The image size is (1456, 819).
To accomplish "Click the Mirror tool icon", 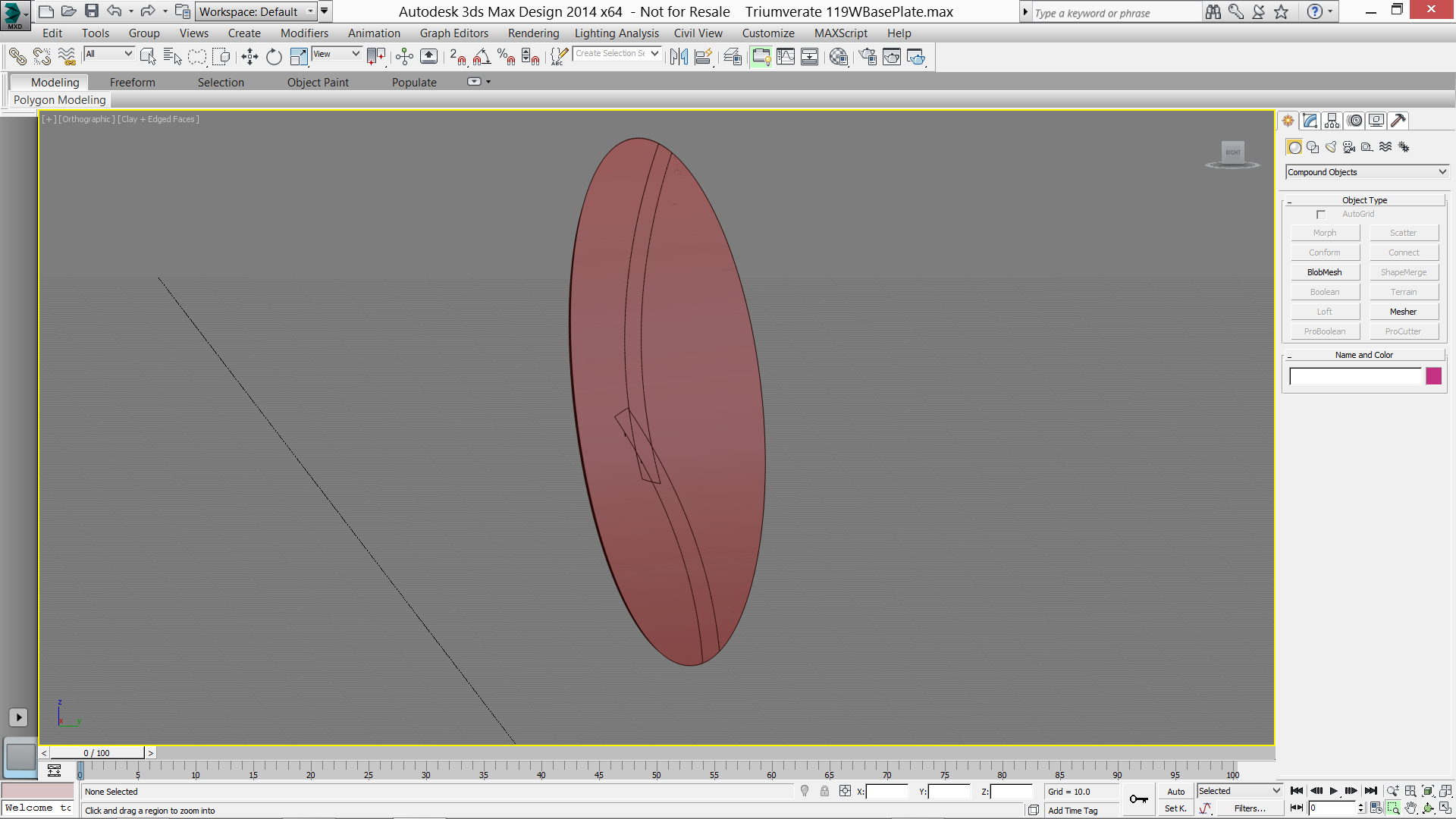I will 679,56.
